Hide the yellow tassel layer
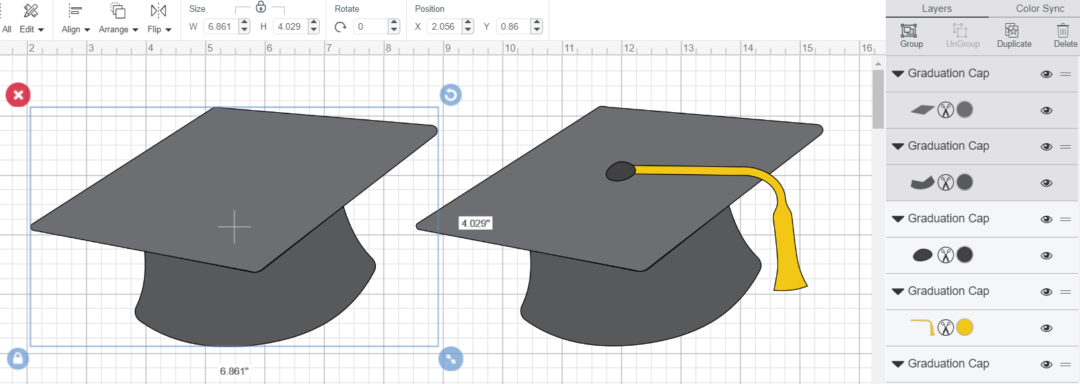Image resolution: width=1080 pixels, height=384 pixels. click(x=1046, y=328)
